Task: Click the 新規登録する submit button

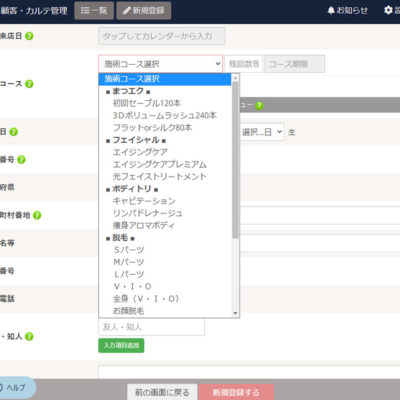Action: point(236,392)
